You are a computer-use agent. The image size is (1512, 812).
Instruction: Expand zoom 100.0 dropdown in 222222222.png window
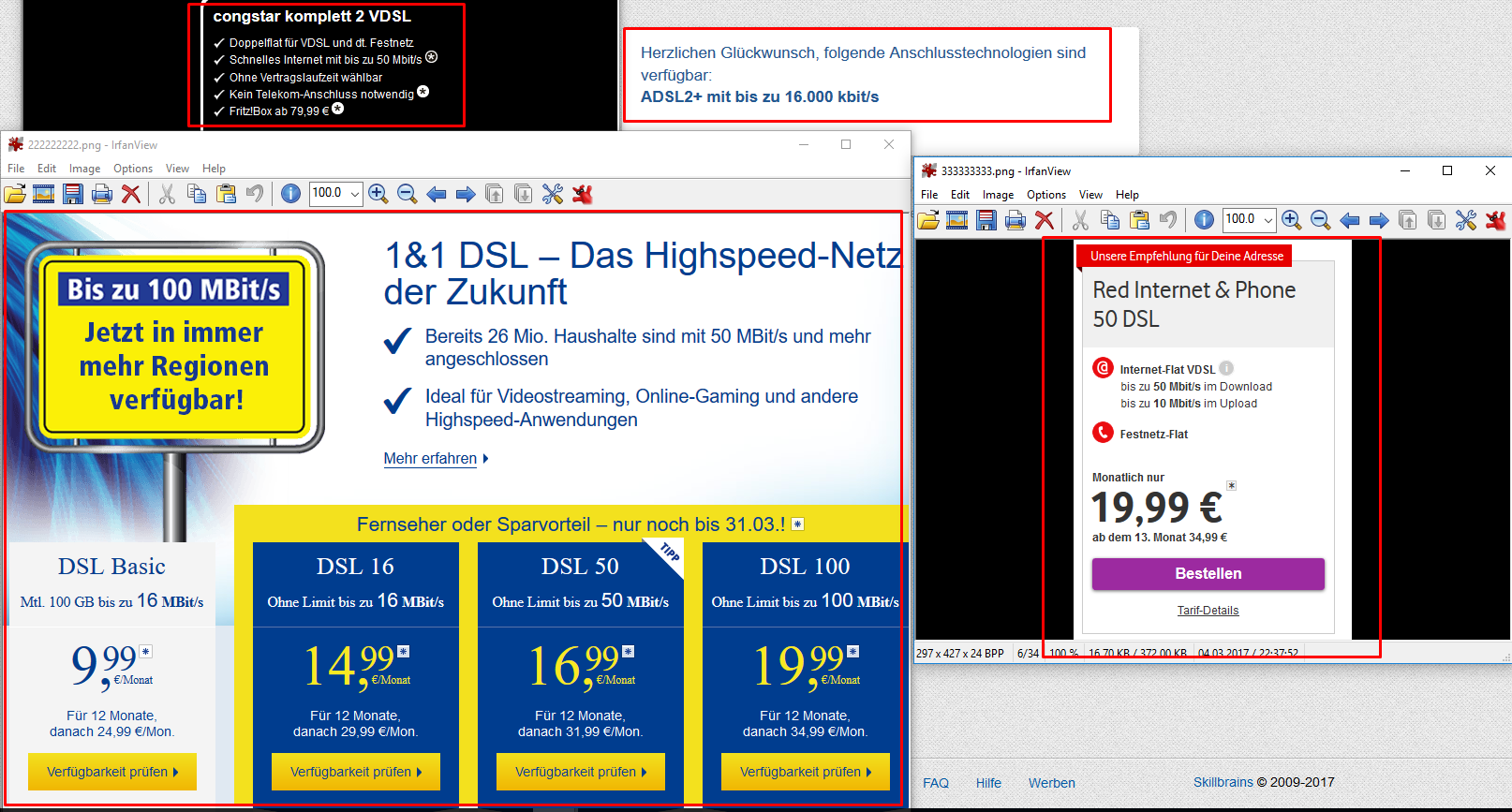[355, 194]
